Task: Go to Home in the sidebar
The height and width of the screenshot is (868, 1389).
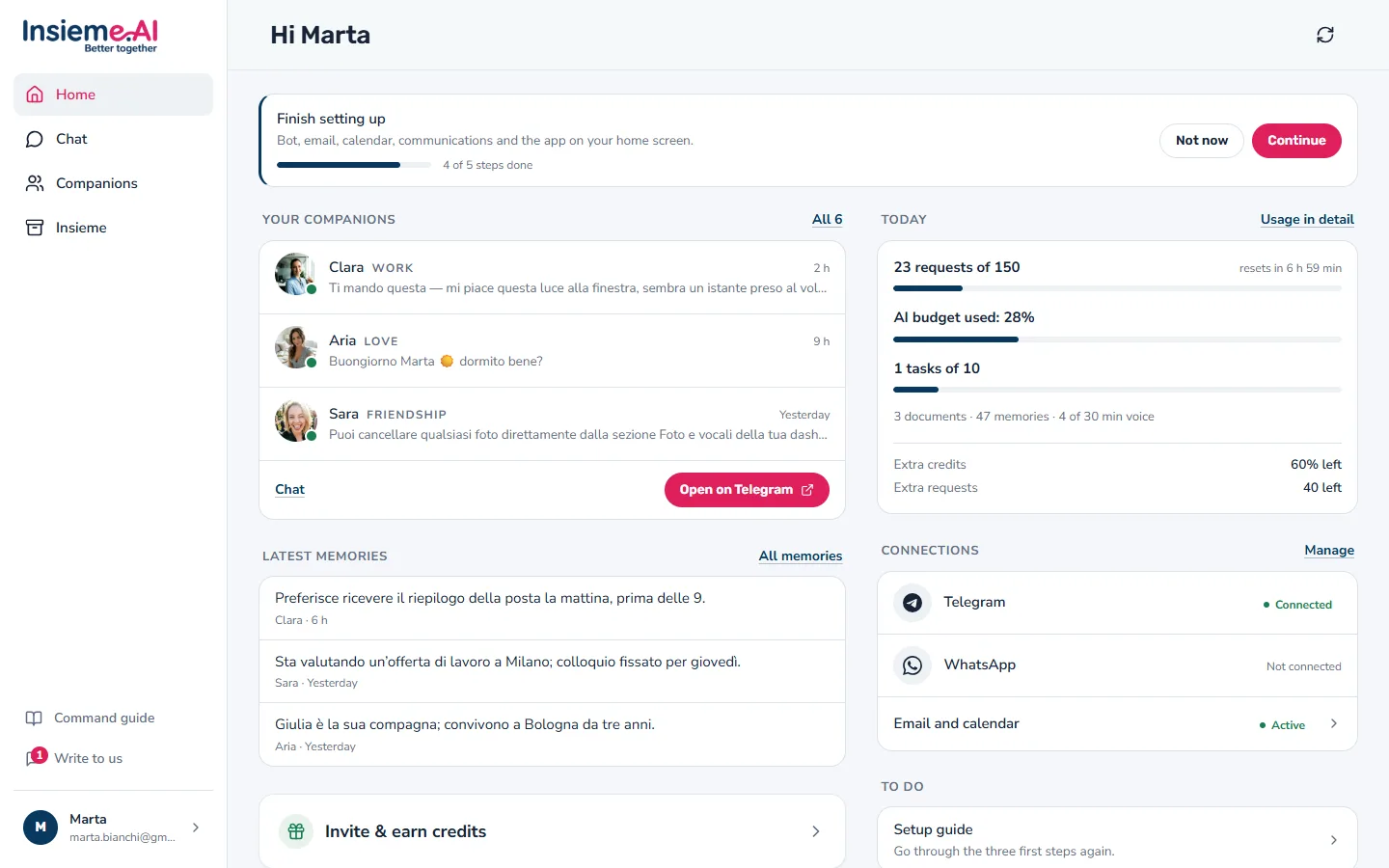Action: pos(113,95)
